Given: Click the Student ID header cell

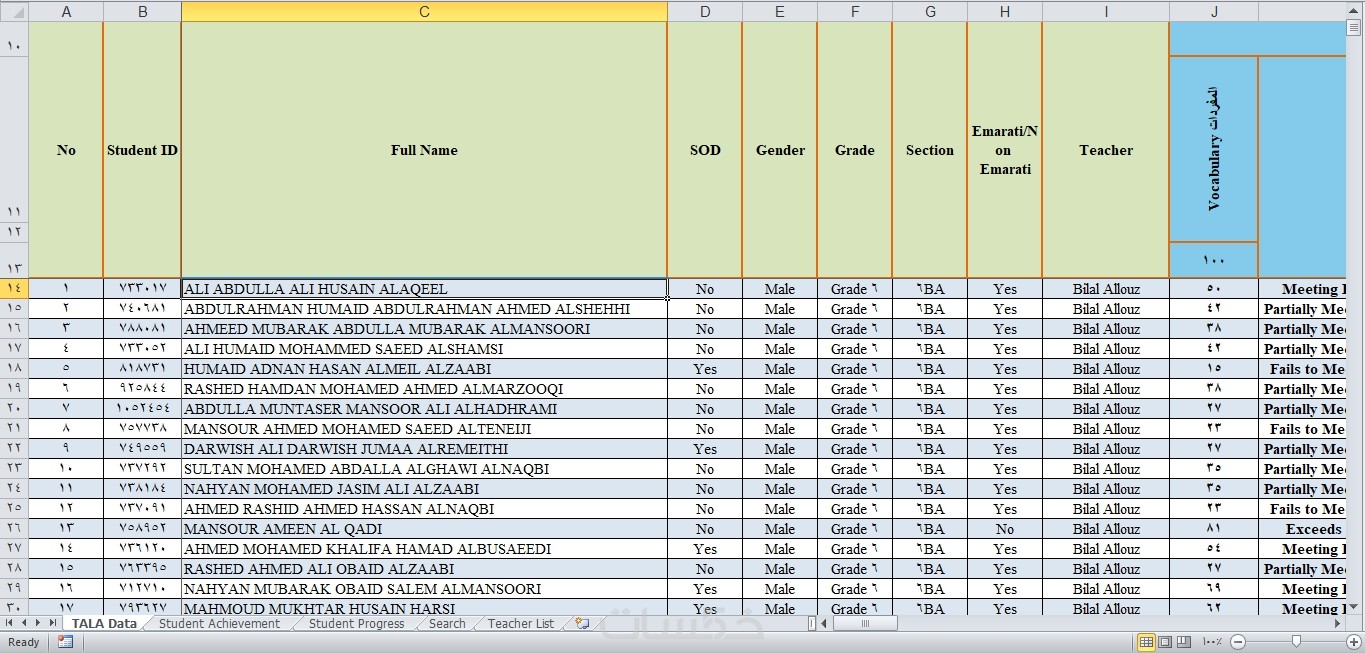Looking at the screenshot, I should point(142,150).
